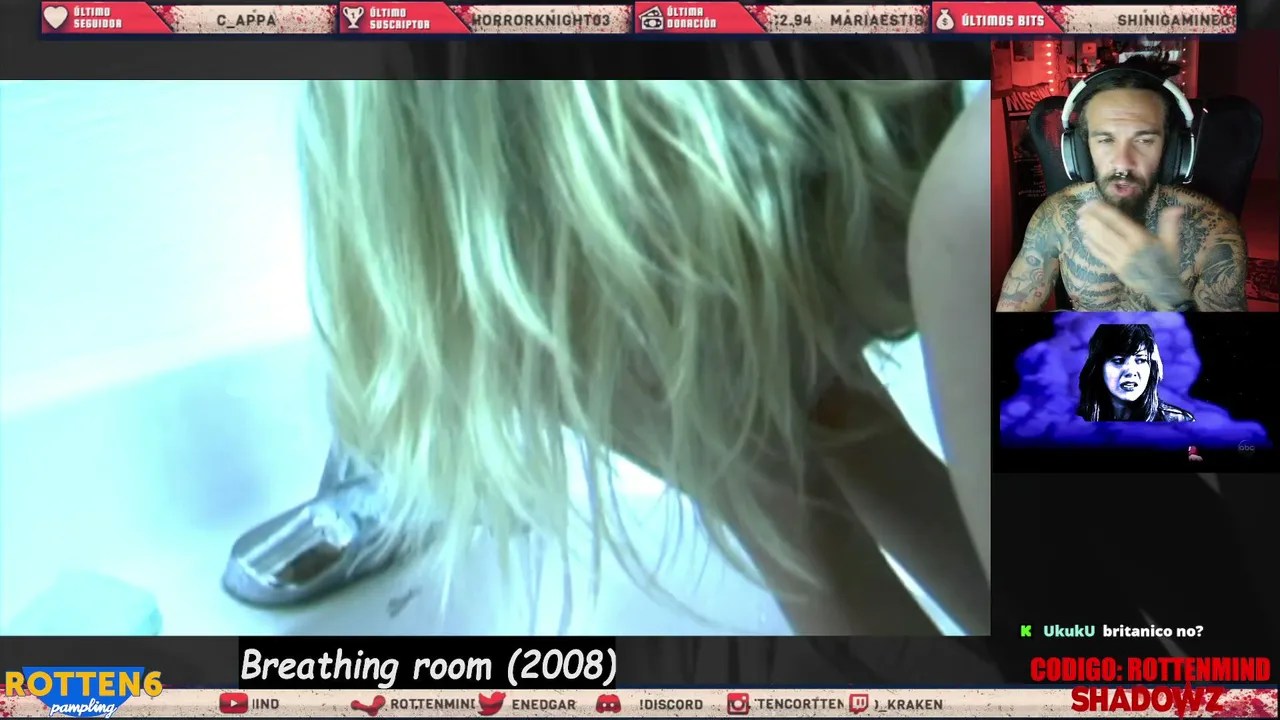Click the !DISCORD command text
Image resolution: width=1280 pixels, height=720 pixels.
(671, 704)
